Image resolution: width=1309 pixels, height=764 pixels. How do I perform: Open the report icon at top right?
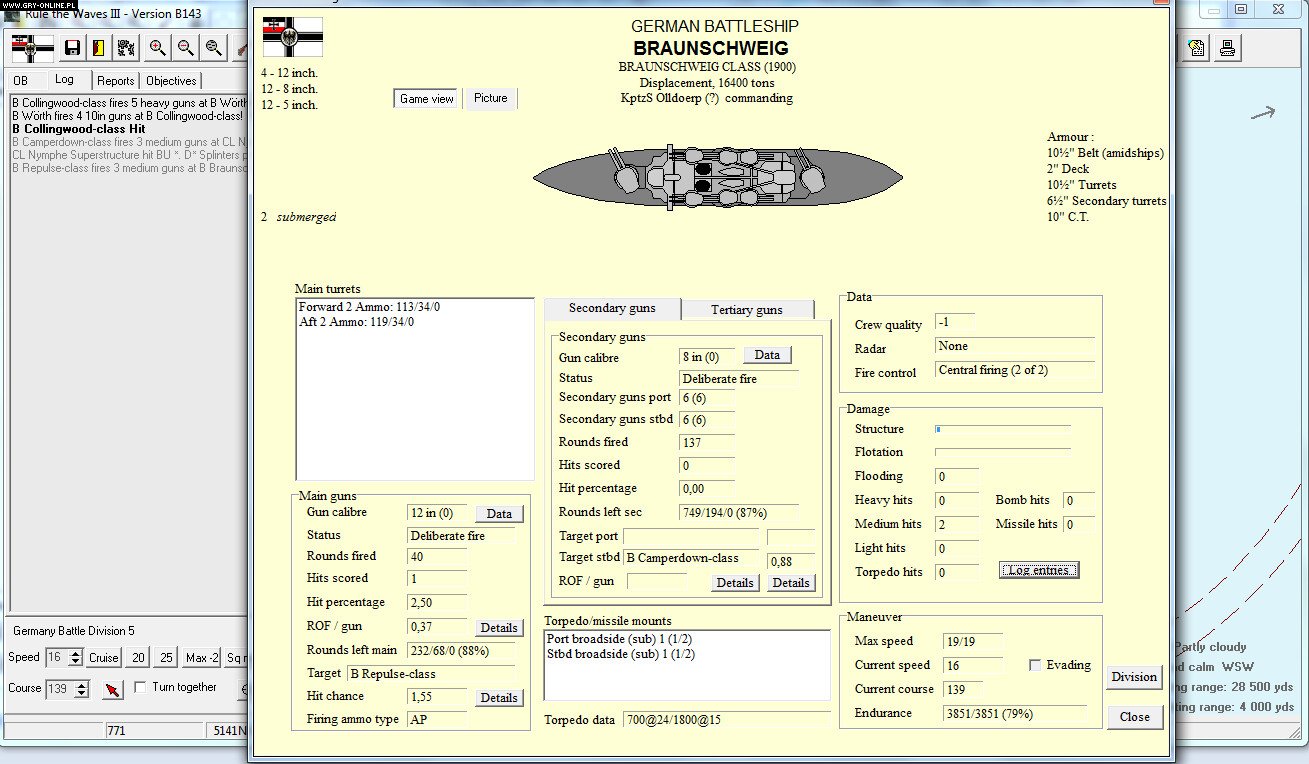(1196, 48)
